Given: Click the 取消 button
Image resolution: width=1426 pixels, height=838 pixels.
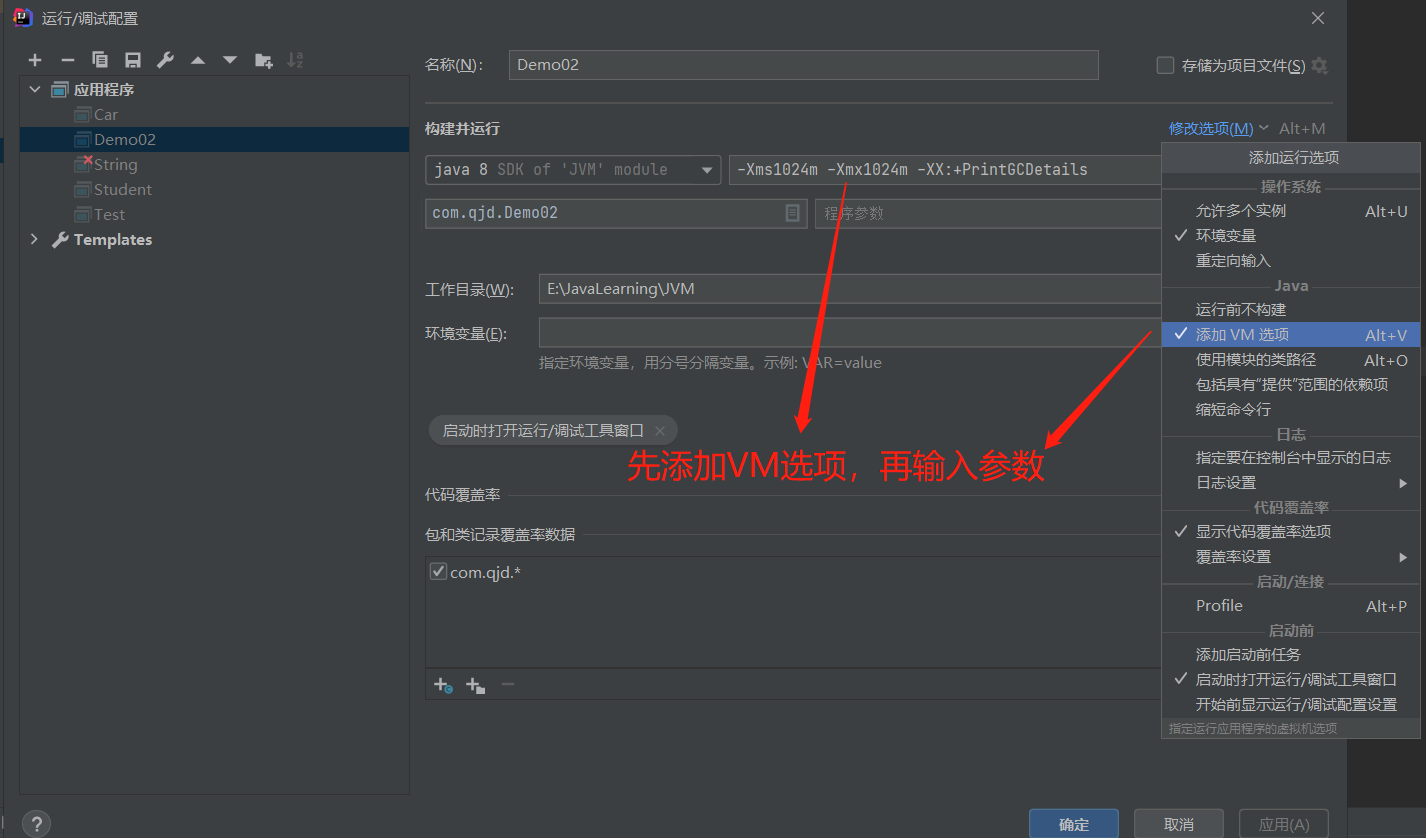Looking at the screenshot, I should coord(1179,824).
